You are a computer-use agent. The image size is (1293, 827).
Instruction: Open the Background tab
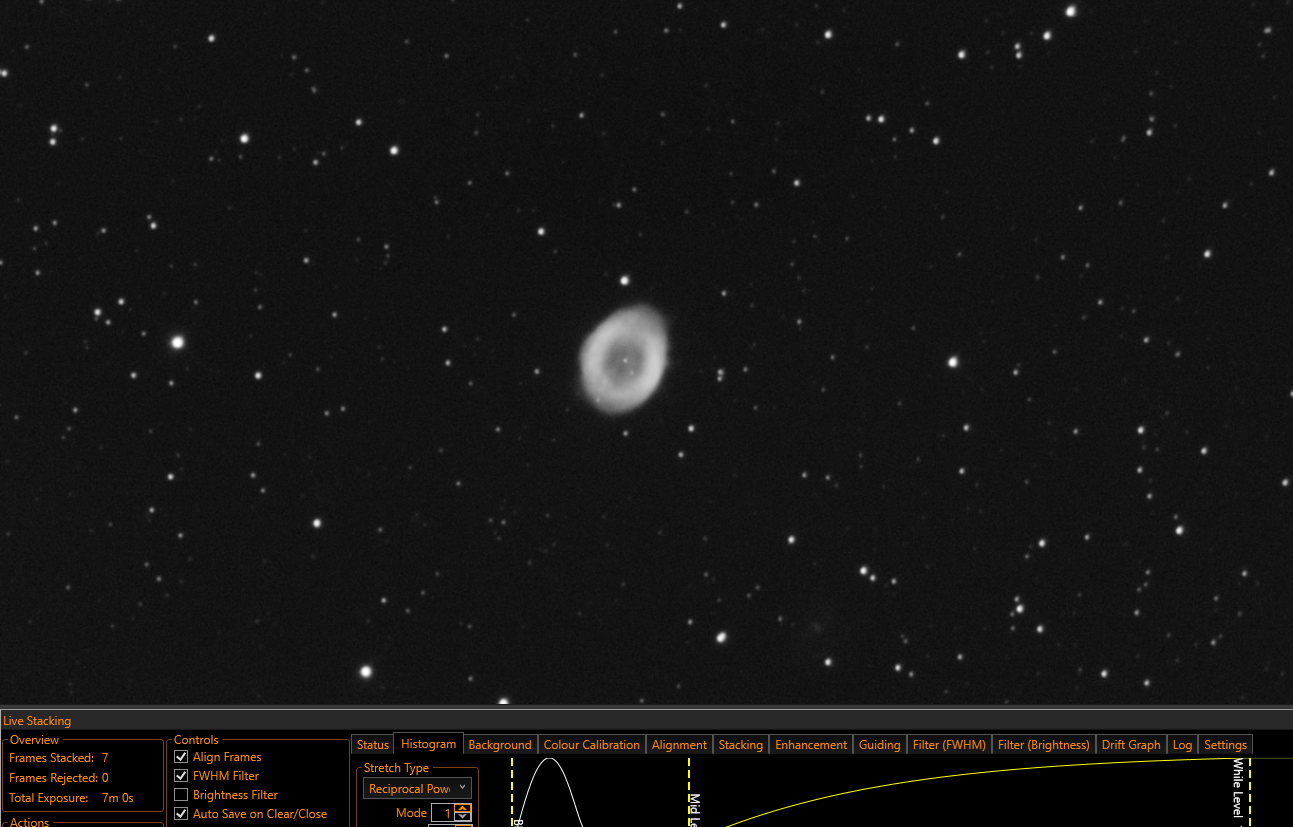click(x=500, y=745)
